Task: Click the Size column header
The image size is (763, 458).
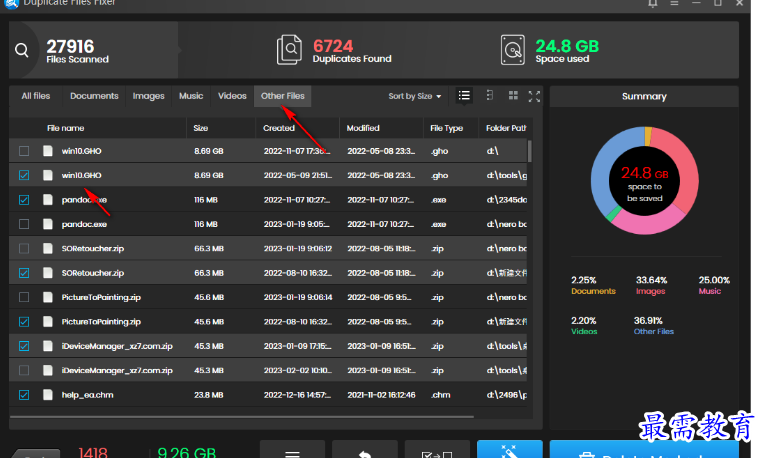Action: point(200,128)
